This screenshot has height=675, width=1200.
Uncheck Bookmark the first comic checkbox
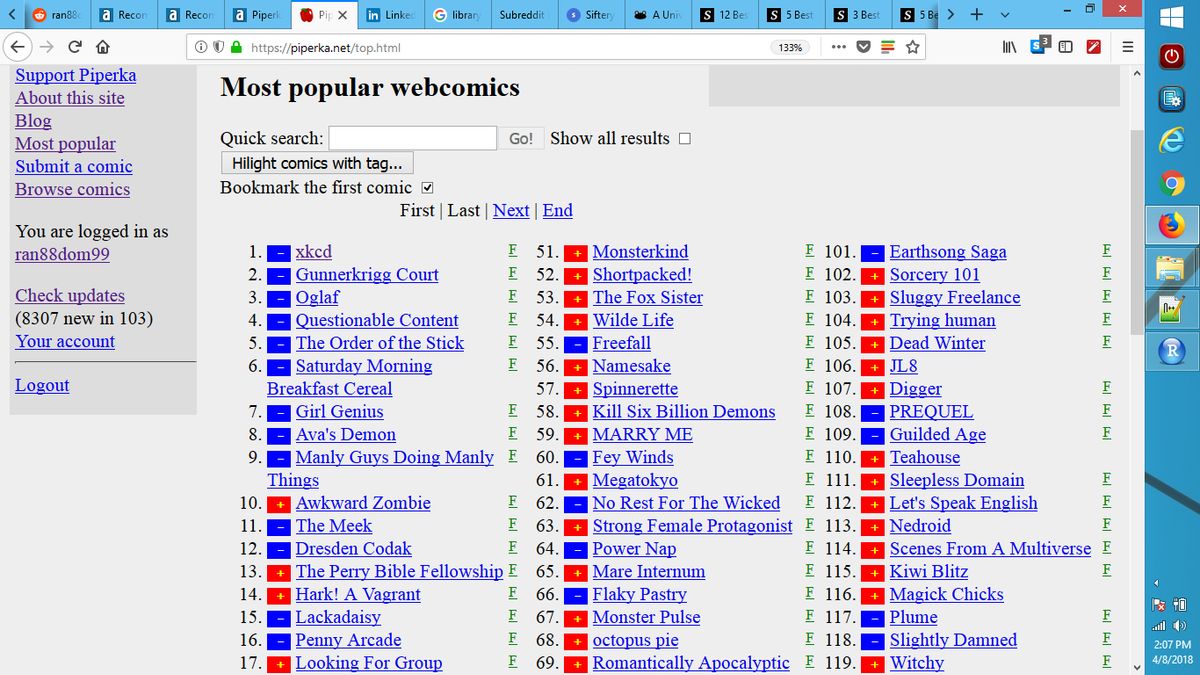[428, 188]
